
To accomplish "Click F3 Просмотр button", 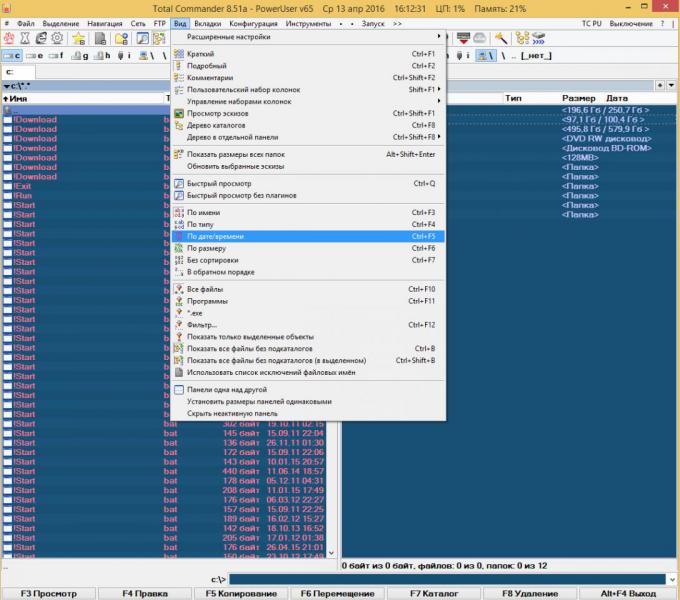I will [49, 593].
